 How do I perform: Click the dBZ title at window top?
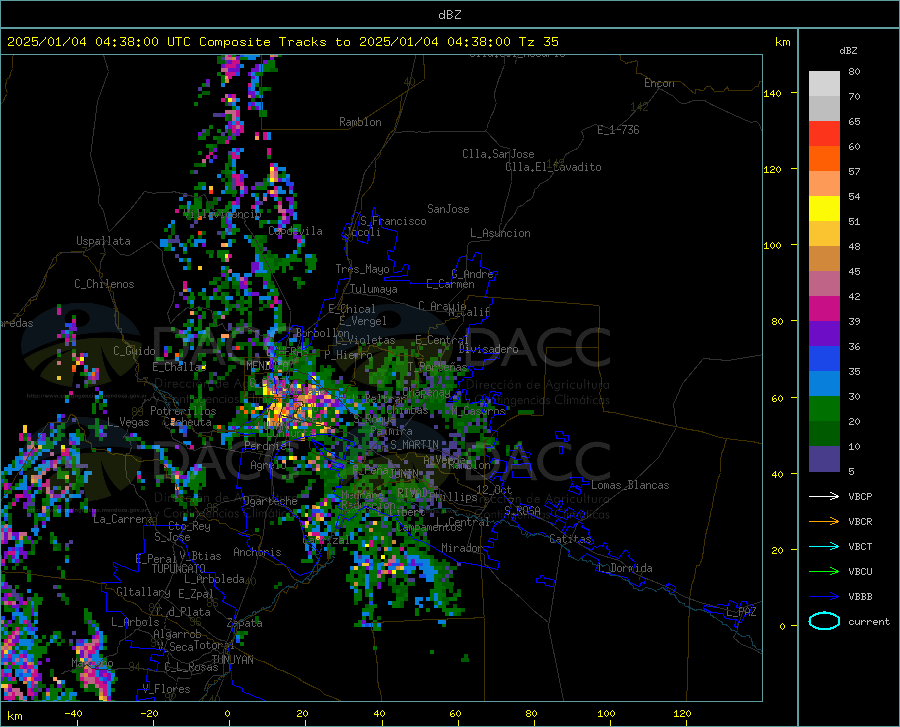(x=449, y=15)
